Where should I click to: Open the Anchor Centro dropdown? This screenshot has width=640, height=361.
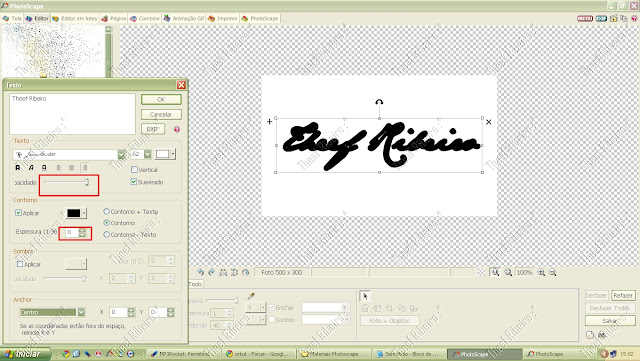(x=81, y=312)
